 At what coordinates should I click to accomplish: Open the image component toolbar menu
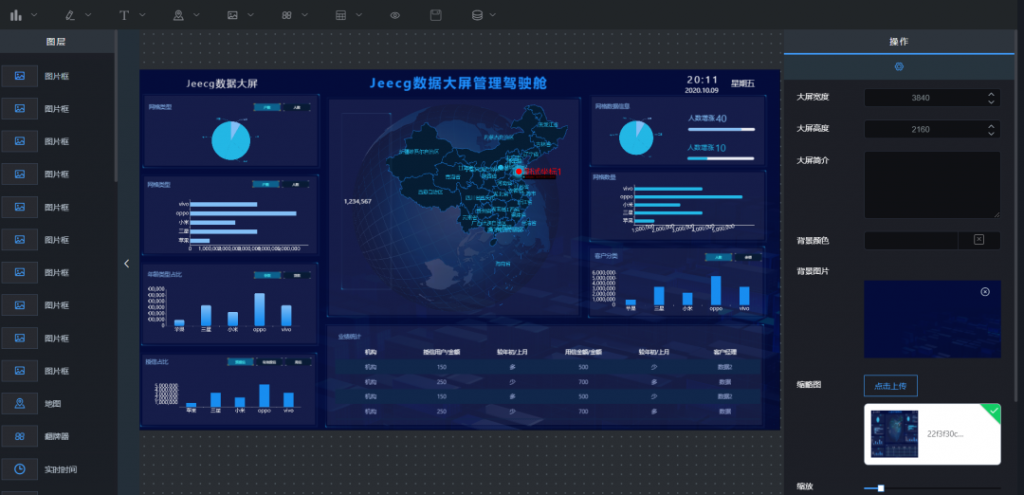[x=240, y=15]
